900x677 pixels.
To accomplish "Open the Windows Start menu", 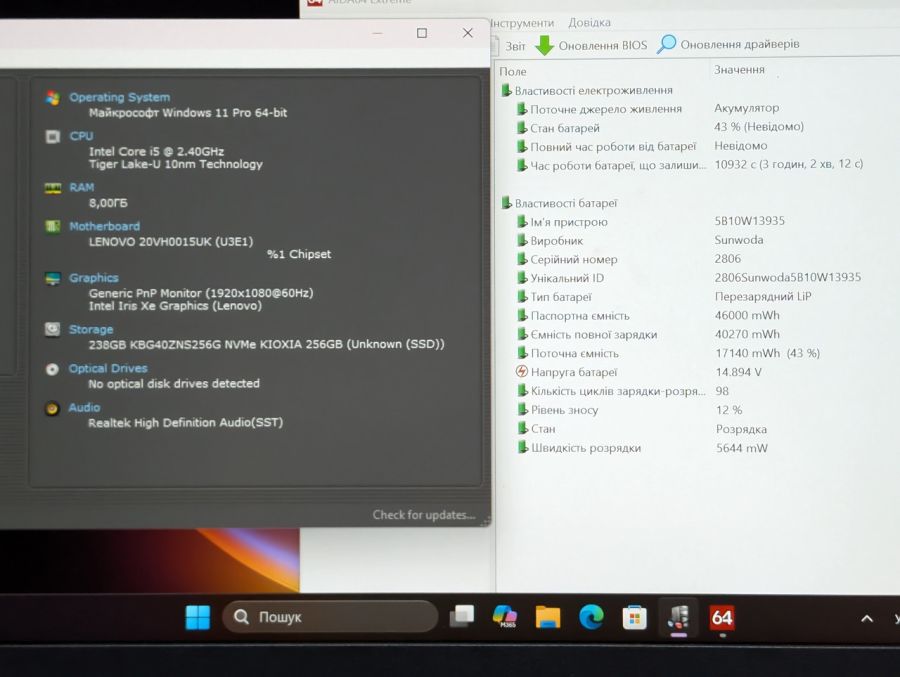I will 198,618.
